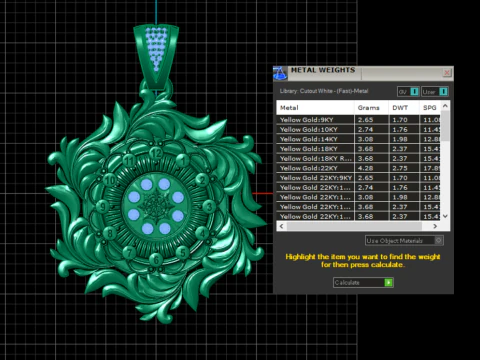
Task: Sort by the SPG column header
Action: 430,108
